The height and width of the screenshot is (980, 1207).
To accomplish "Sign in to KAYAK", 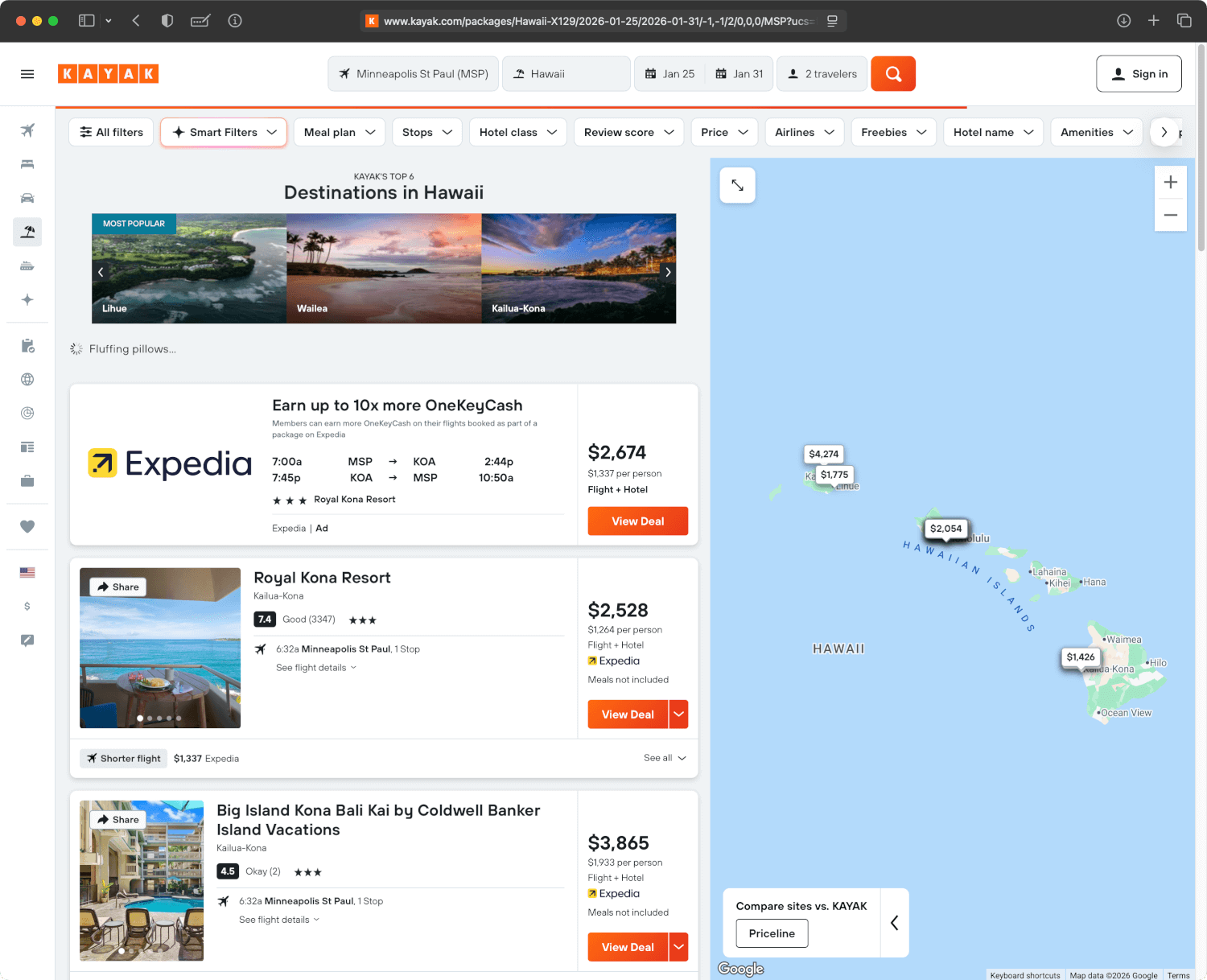I will click(x=1139, y=73).
